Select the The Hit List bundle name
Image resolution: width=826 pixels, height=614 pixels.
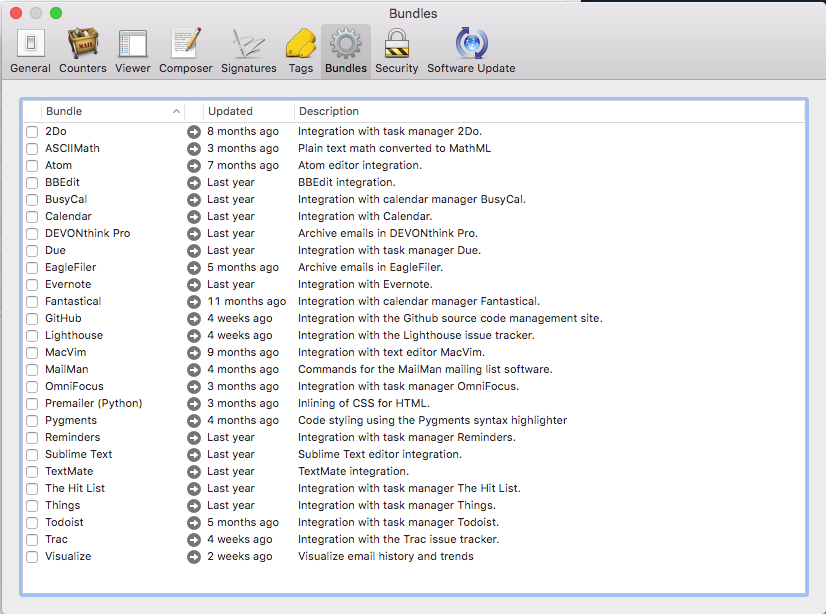75,488
